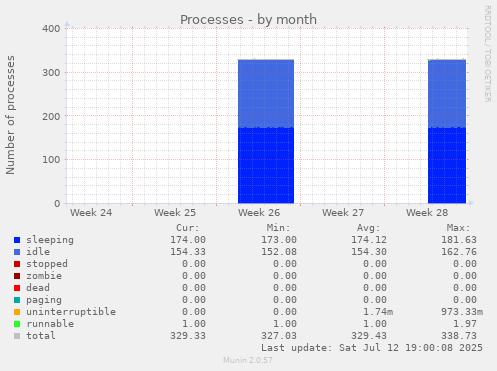Click the uninterruptible legend color swatch
Viewport: 497px width, 371px height.
pyautogui.click(x=17, y=312)
